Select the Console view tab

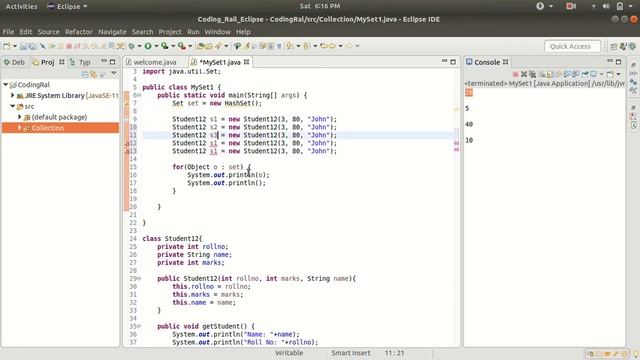click(x=487, y=62)
